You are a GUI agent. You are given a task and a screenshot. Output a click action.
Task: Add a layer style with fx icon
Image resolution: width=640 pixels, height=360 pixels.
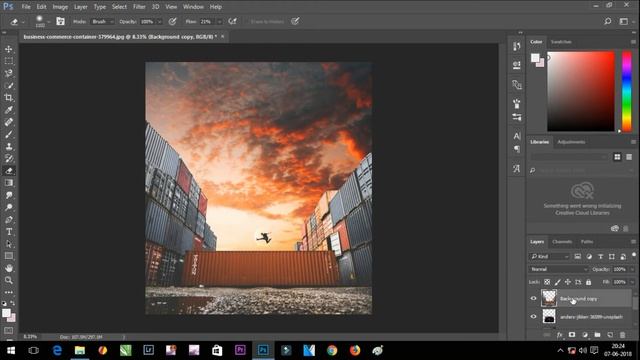point(560,335)
